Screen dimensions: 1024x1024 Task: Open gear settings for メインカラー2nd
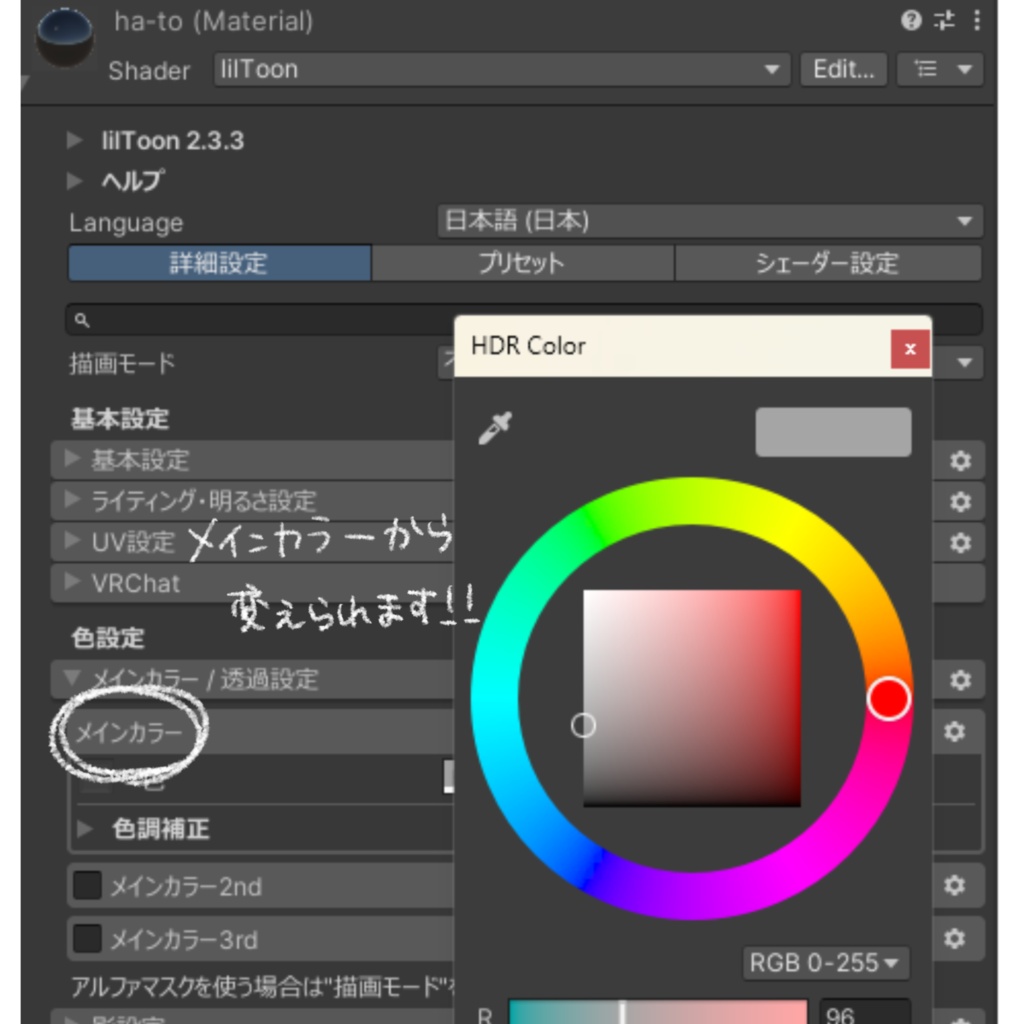[954, 886]
